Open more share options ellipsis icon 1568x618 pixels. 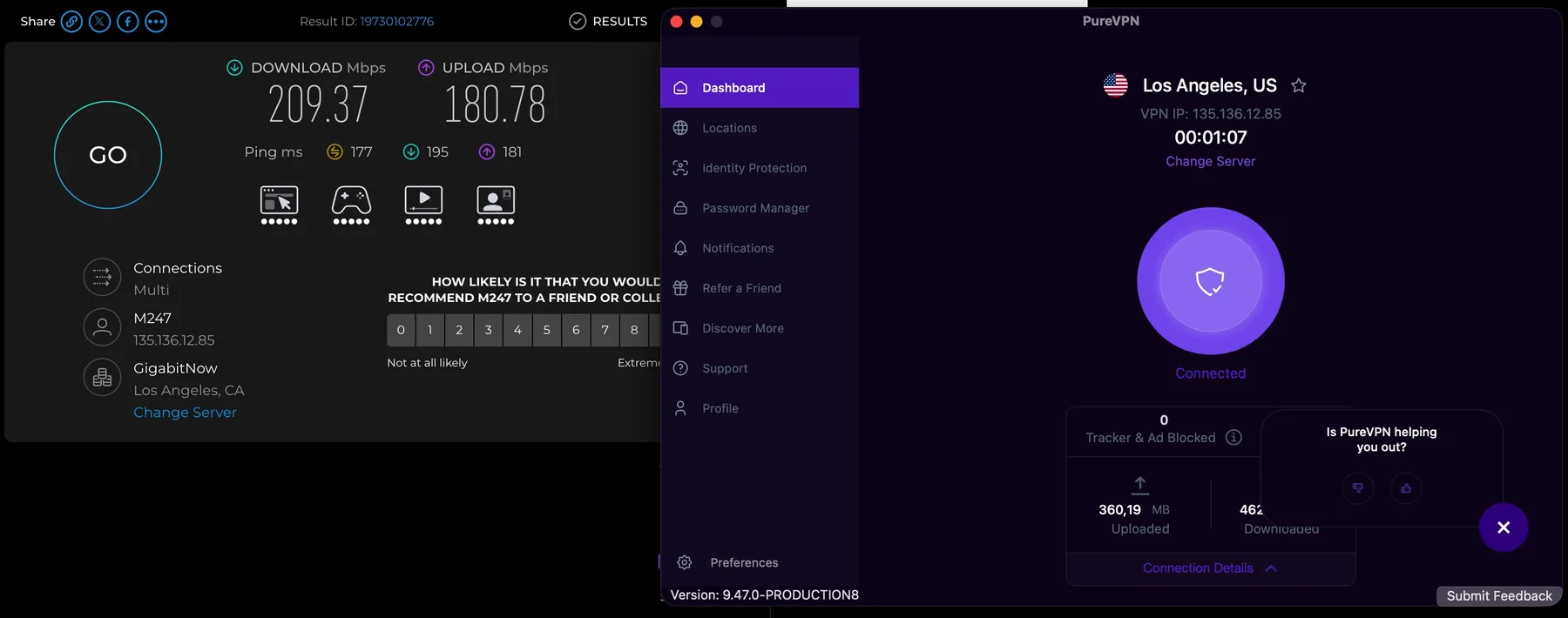click(x=155, y=22)
